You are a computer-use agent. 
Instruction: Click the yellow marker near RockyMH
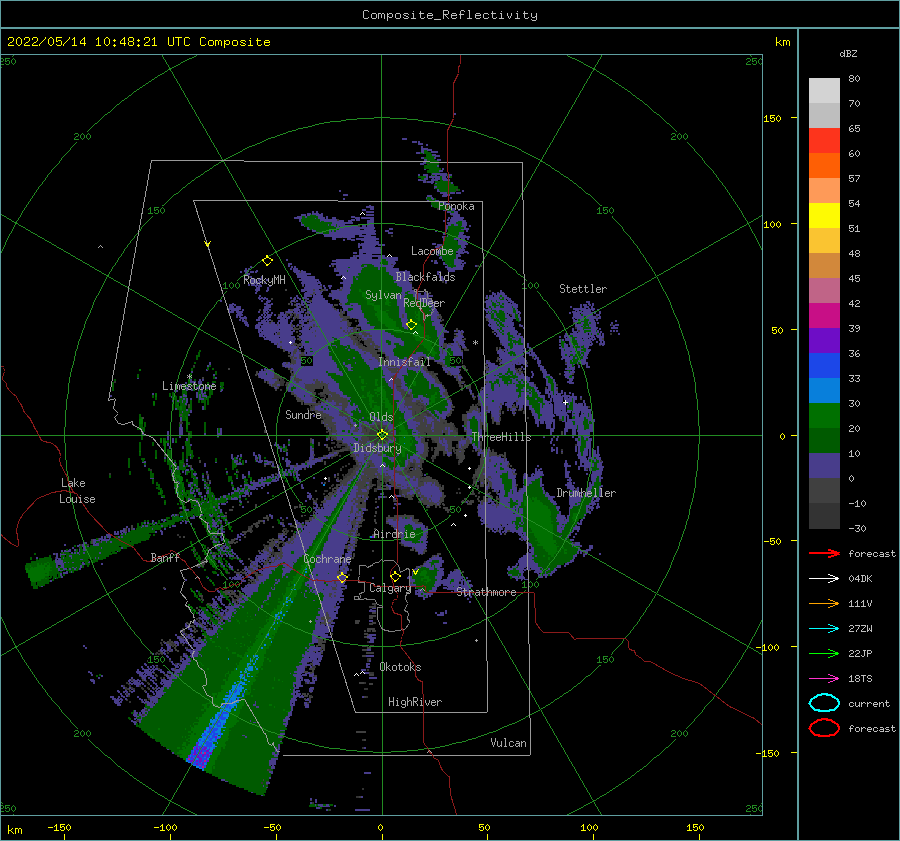tap(267, 261)
